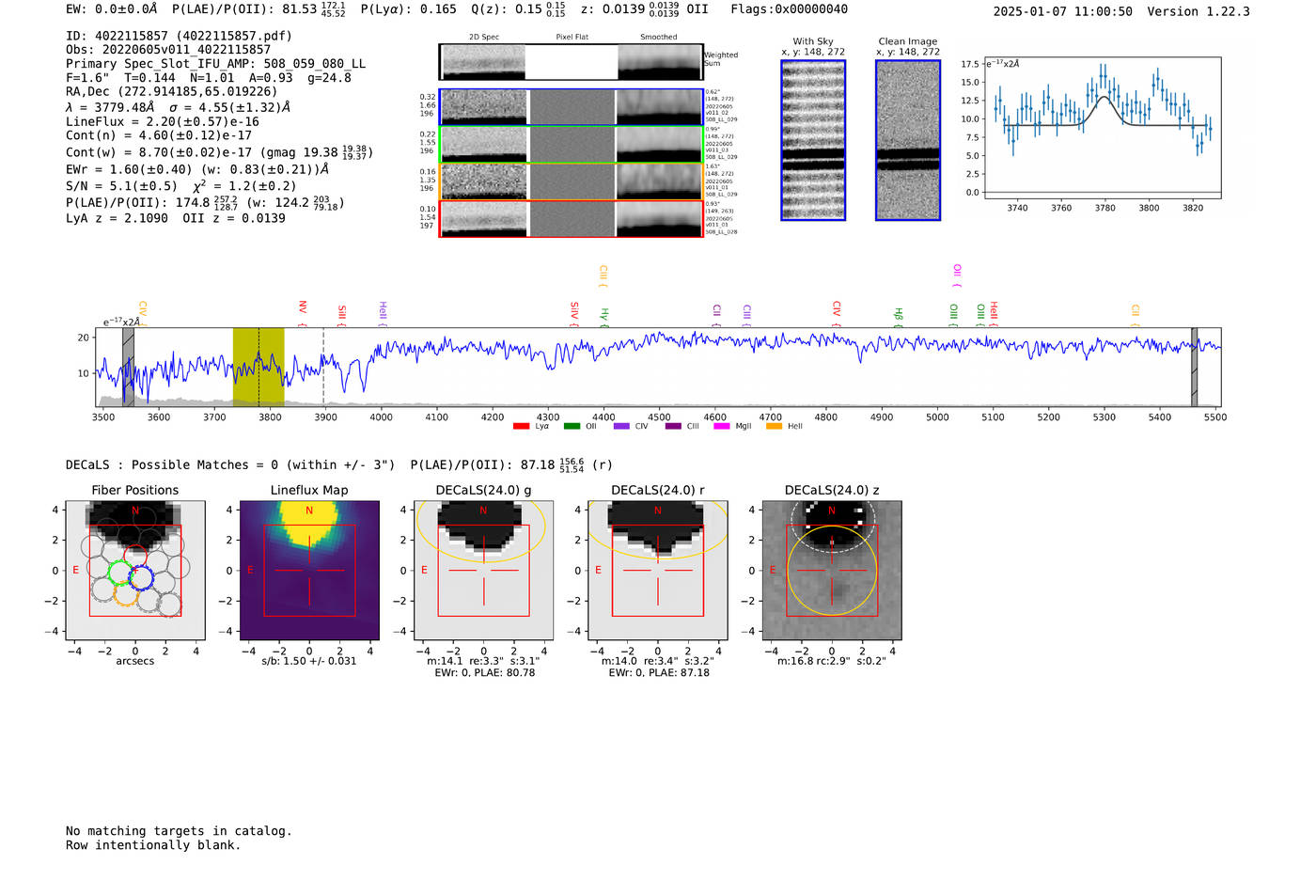This screenshot has width=1316, height=896.
Task: Click the EWr = 1.60(±0.40) line
Action: [197, 169]
